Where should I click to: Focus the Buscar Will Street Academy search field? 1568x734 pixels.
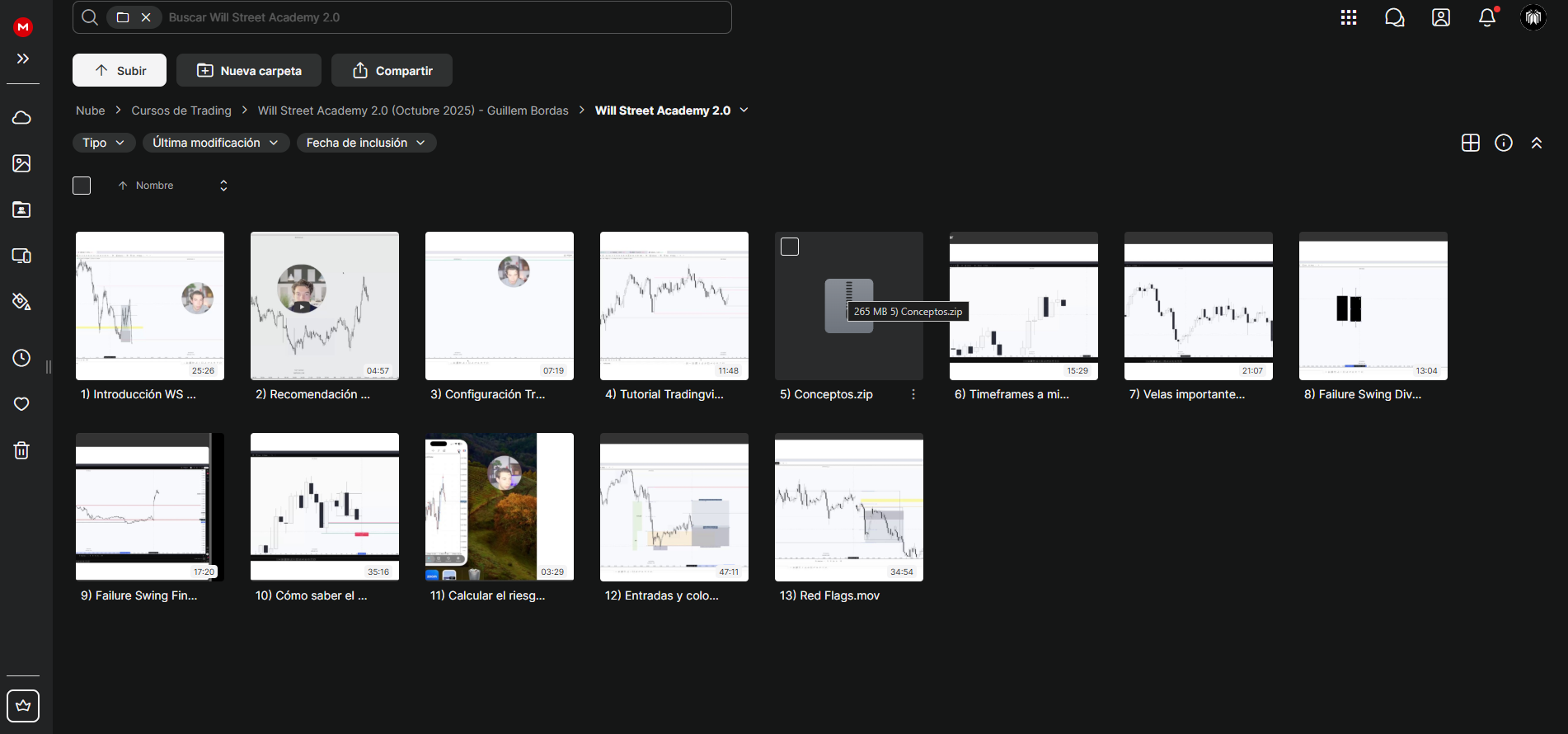445,17
